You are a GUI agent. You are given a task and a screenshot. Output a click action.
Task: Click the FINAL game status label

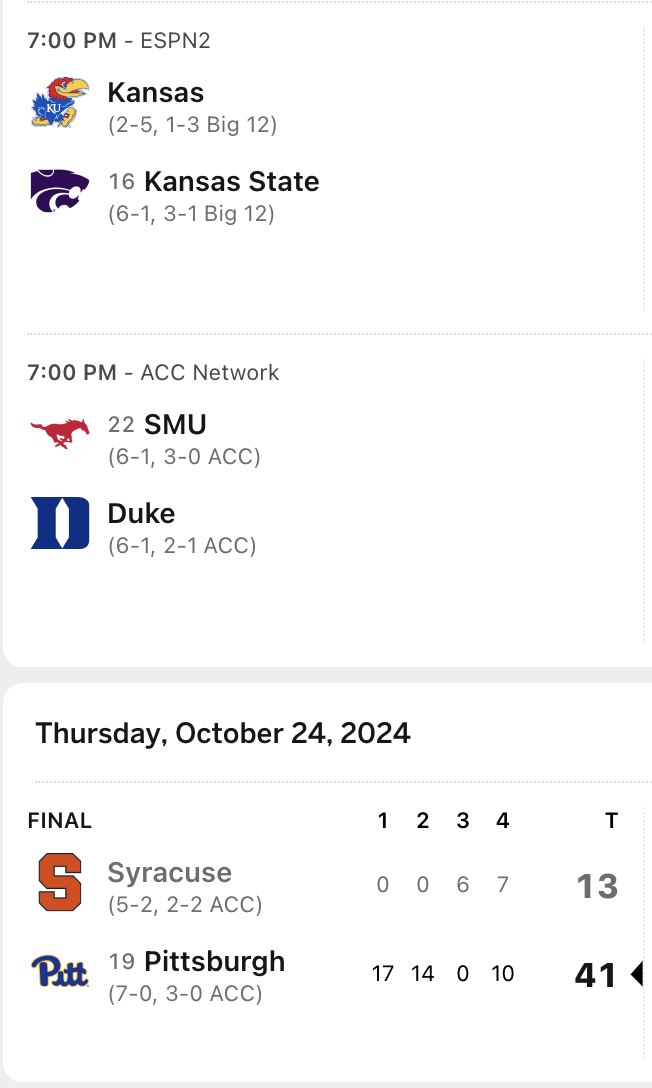(x=60, y=821)
